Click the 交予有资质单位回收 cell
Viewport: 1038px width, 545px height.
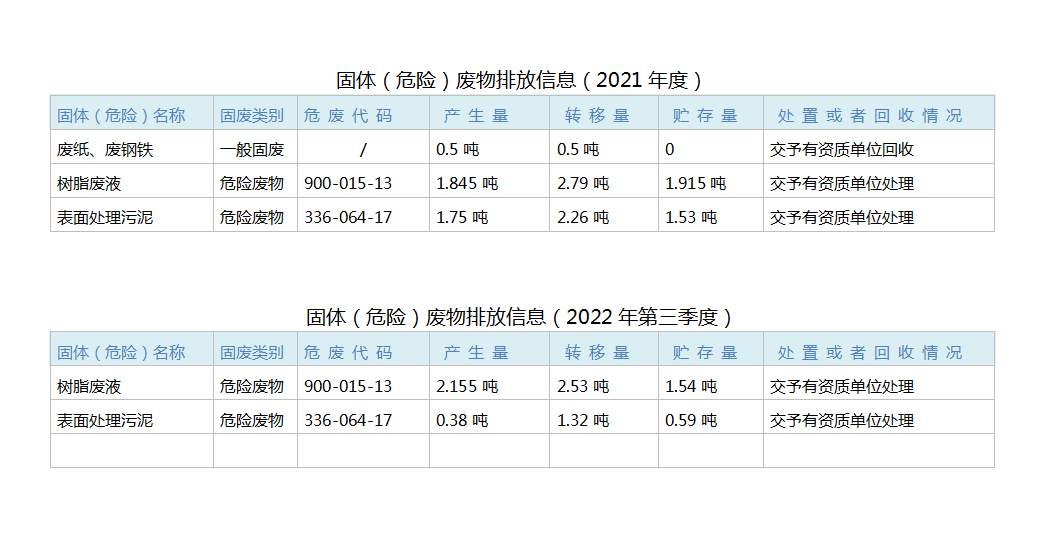pyautogui.click(x=842, y=150)
